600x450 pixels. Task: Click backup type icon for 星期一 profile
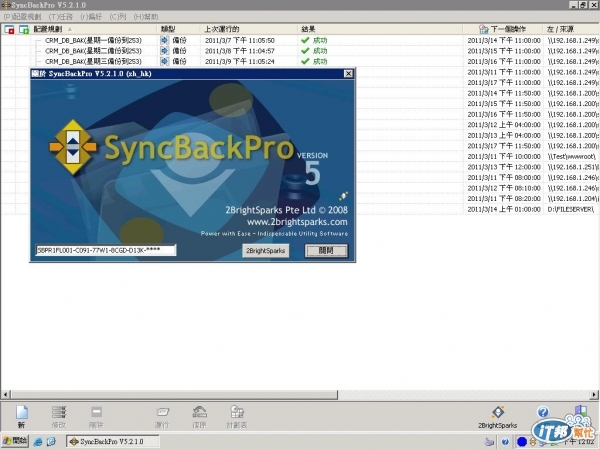coord(165,40)
